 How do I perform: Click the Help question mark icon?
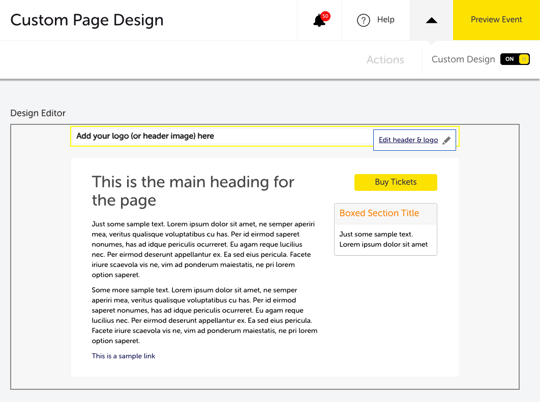(363, 20)
